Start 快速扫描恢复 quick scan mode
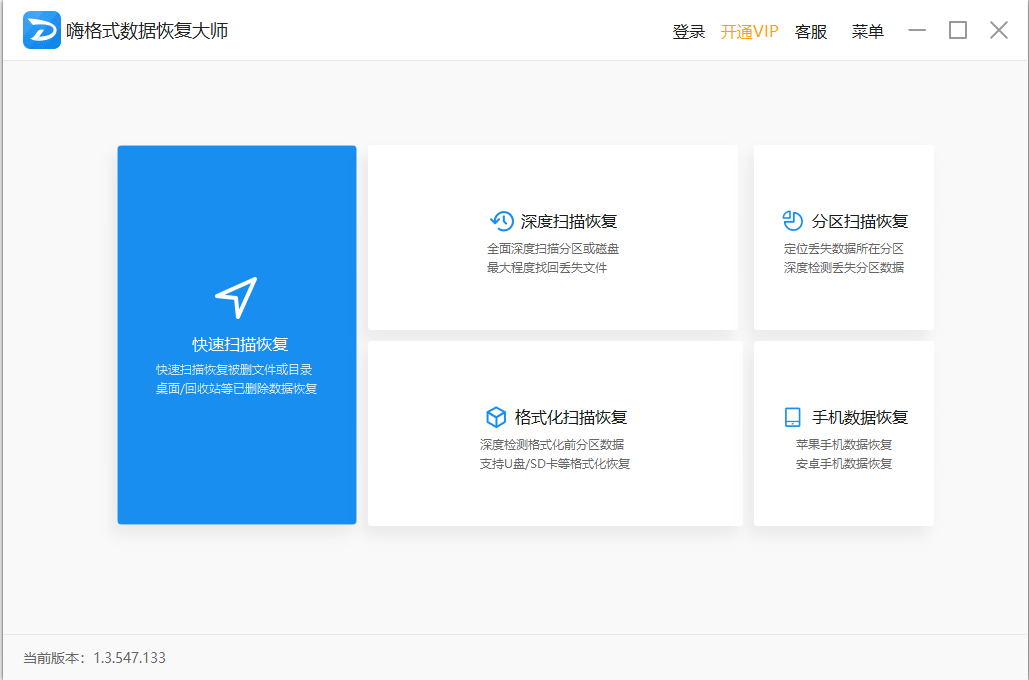This screenshot has height=680, width=1029. [236, 334]
